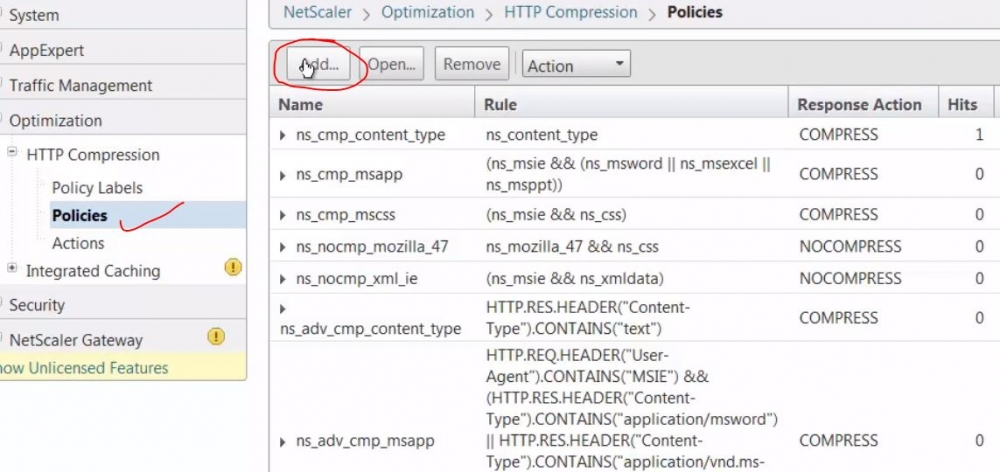The width and height of the screenshot is (1000, 472).
Task: Click COMPRESS in the ns_cmp_content_type row
Action: click(x=838, y=135)
